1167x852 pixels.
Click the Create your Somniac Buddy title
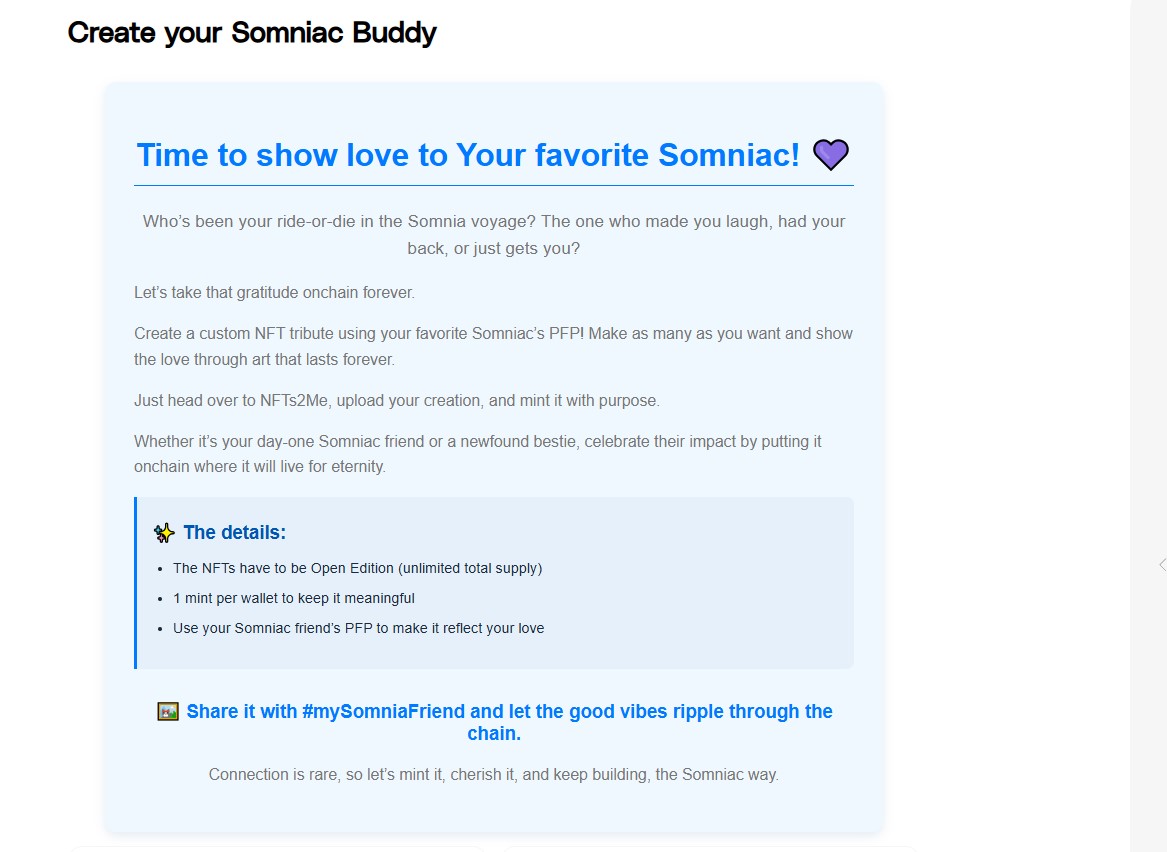[252, 33]
